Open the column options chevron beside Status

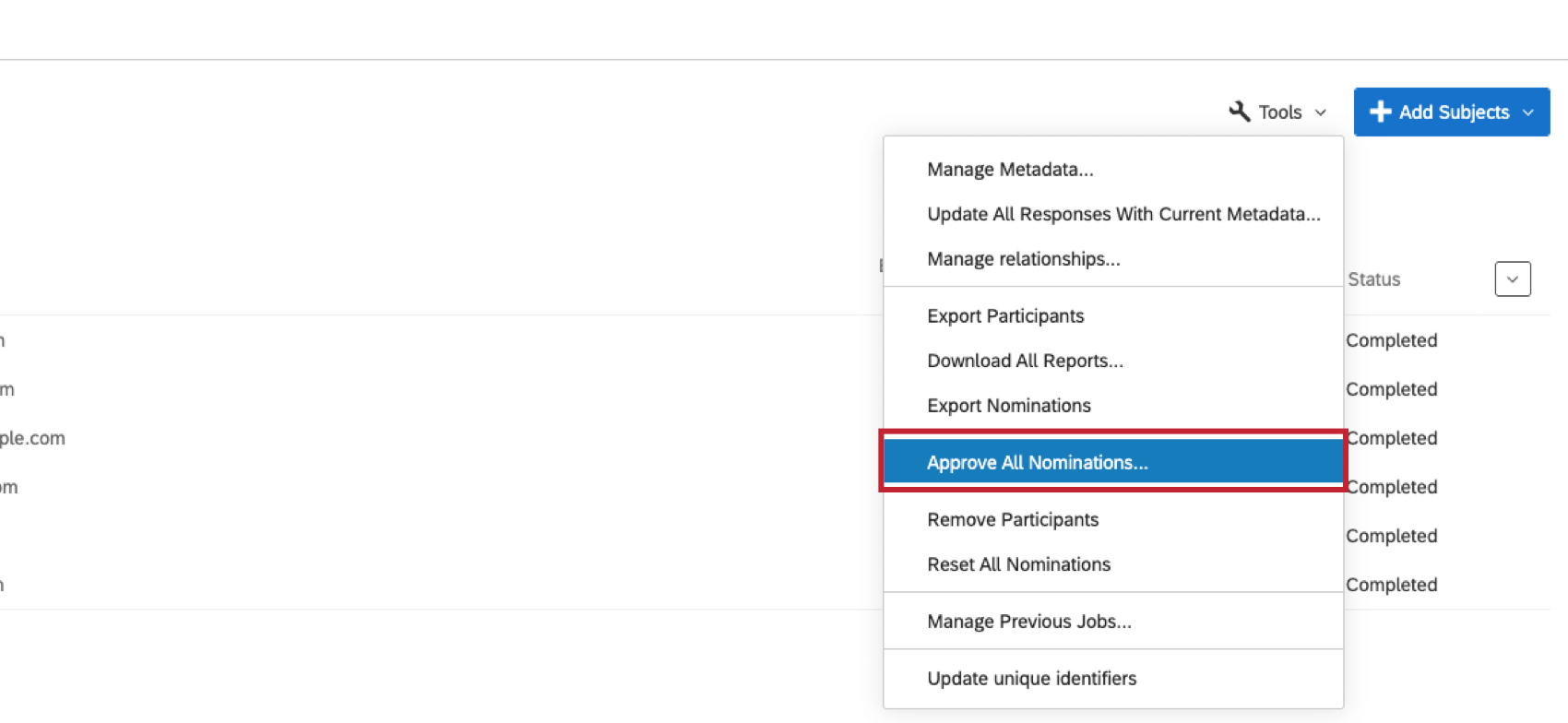(x=1513, y=279)
